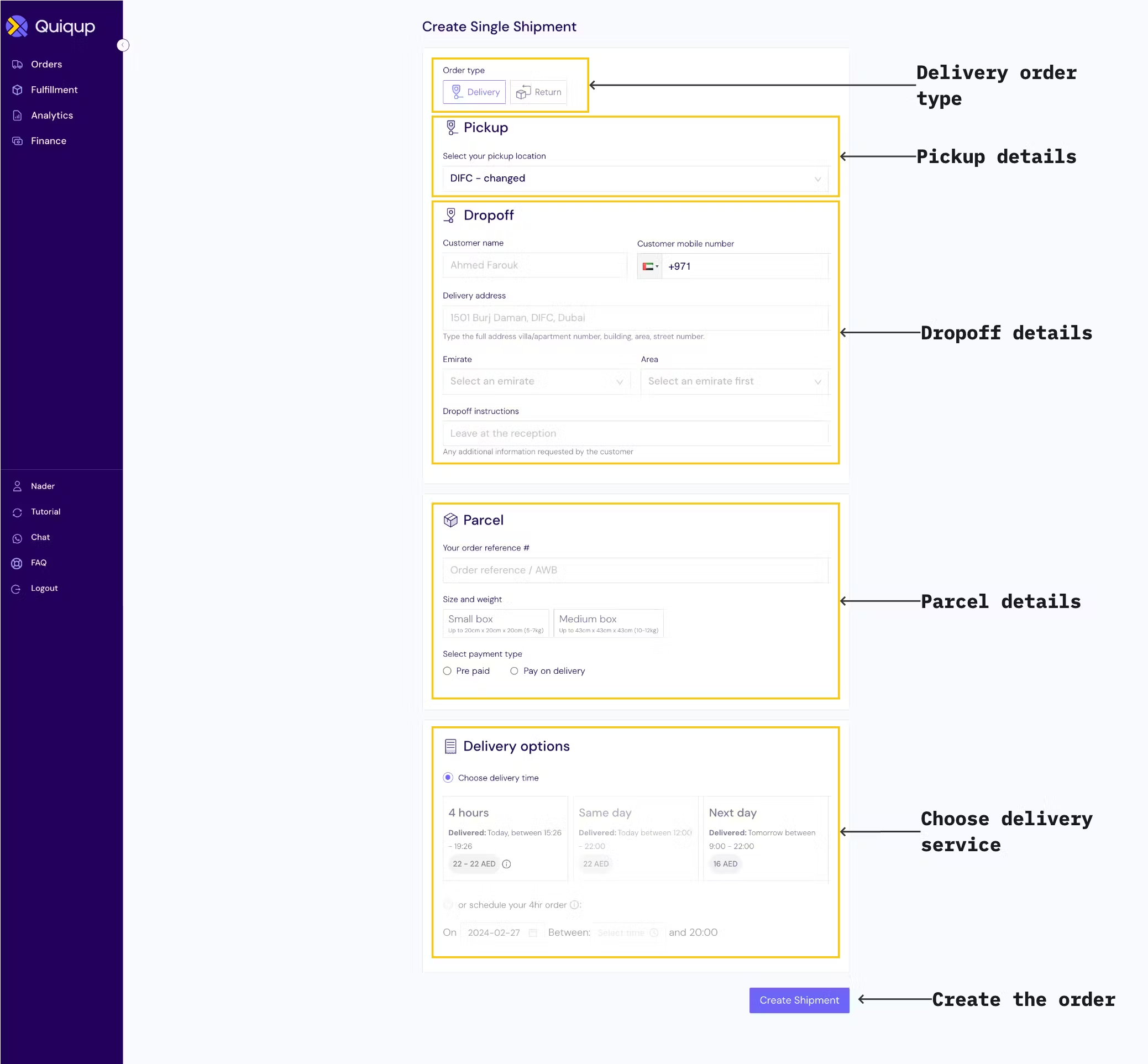
Task: Click the Fulfillment box icon
Action: 17,90
